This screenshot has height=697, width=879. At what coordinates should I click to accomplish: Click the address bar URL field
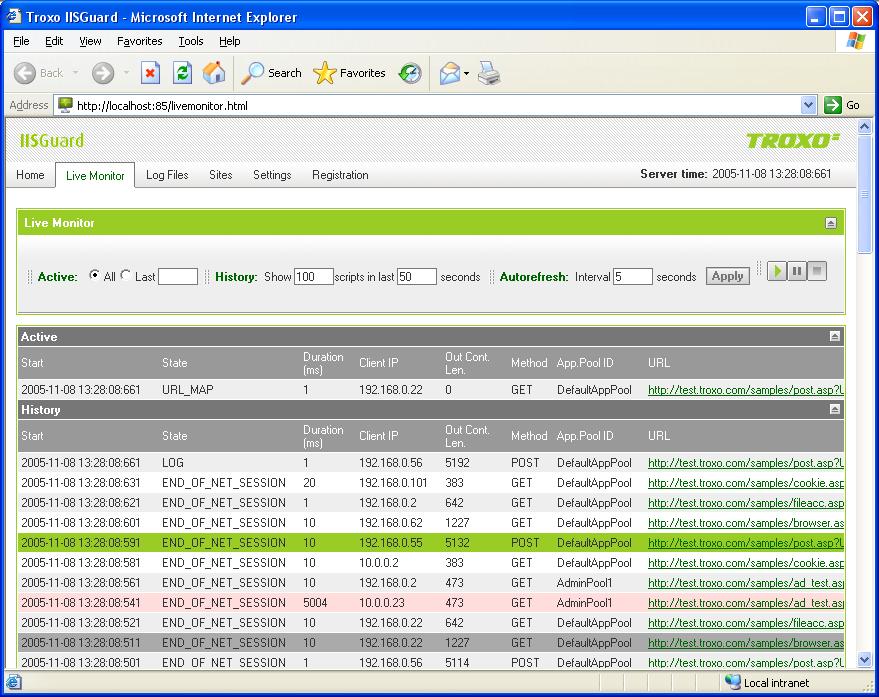tap(437, 105)
